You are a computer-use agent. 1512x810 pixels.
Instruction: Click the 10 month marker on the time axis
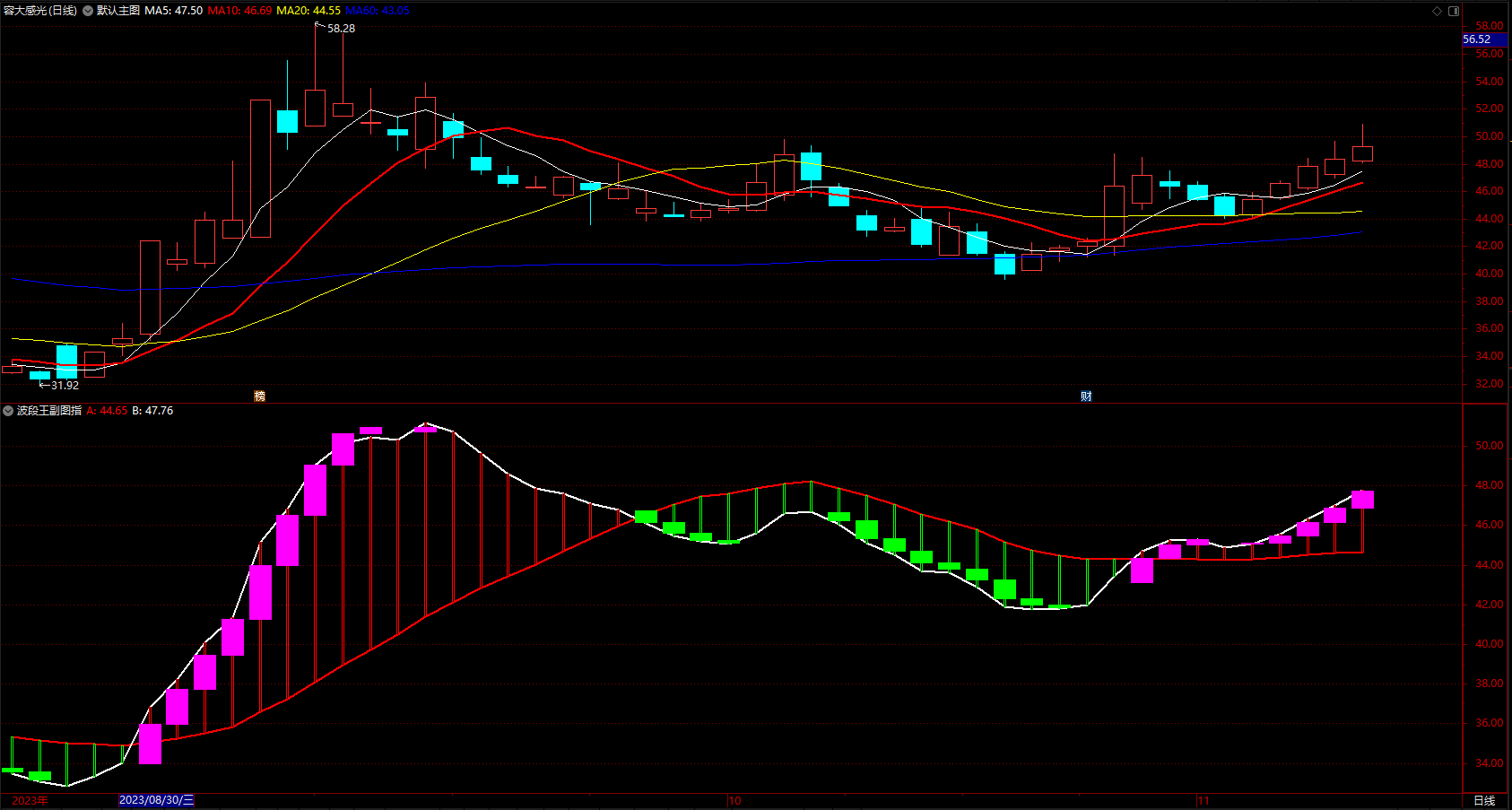(735, 800)
